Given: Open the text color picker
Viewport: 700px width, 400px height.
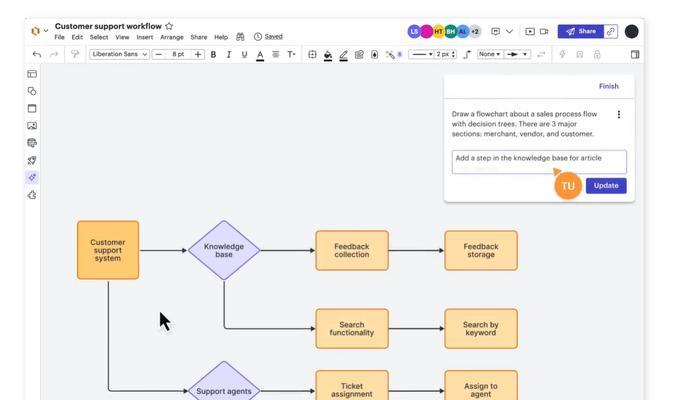Looking at the screenshot, I should click(x=260, y=55).
